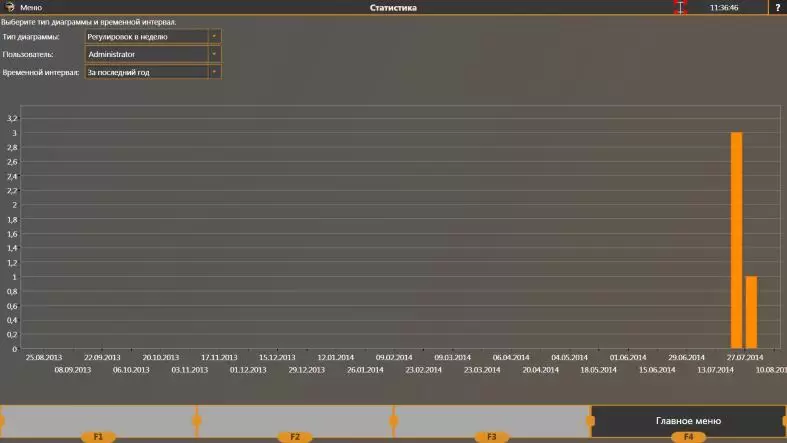Expand the Тип диаграммы dropdown arrow
787x443 pixels.
click(x=213, y=36)
